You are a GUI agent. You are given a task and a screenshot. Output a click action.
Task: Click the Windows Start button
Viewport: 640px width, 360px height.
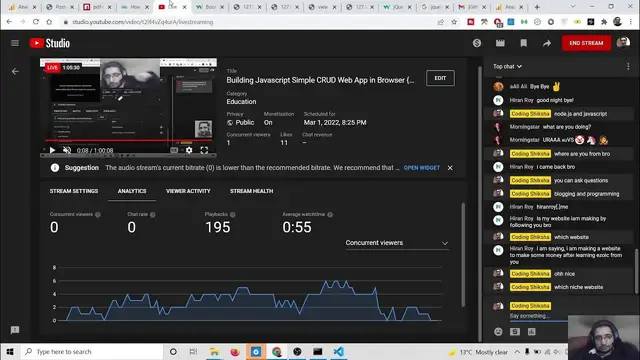[x=10, y=351]
